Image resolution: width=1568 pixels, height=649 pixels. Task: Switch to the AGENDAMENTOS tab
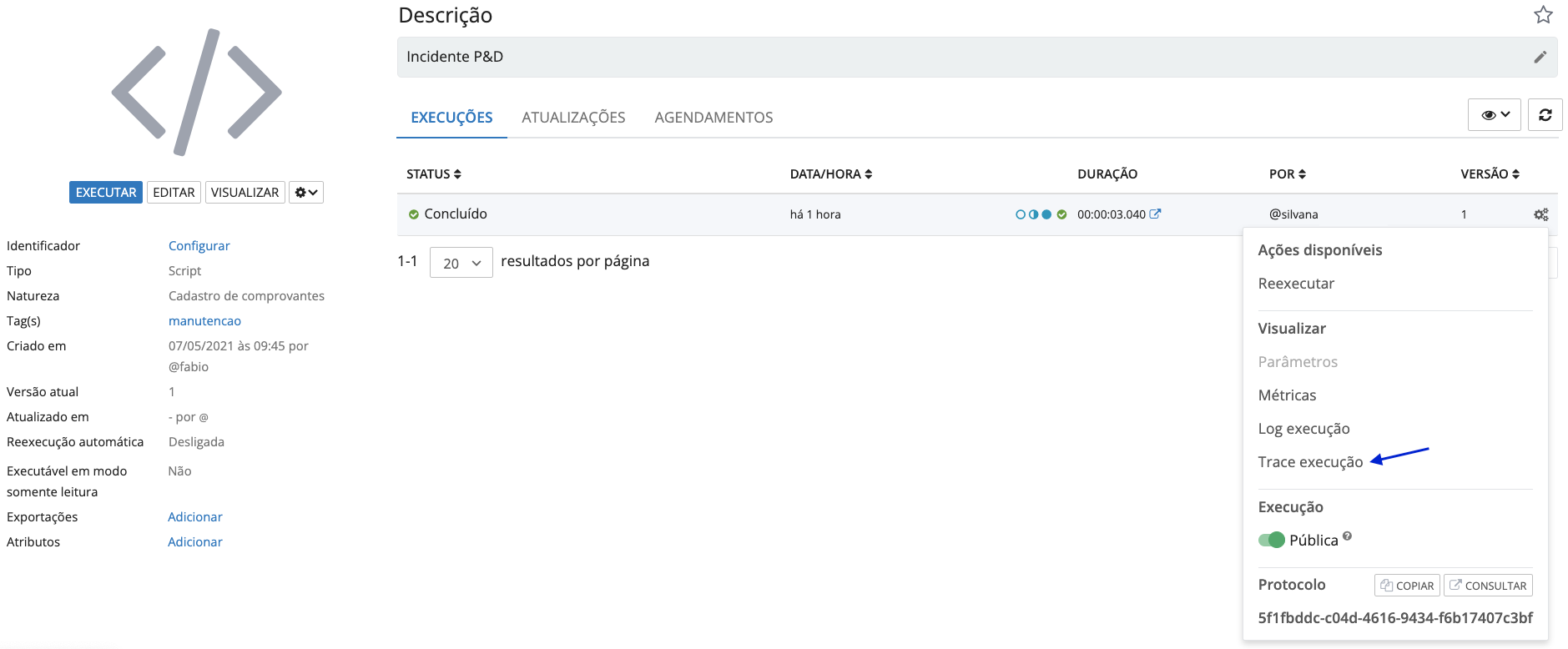713,118
